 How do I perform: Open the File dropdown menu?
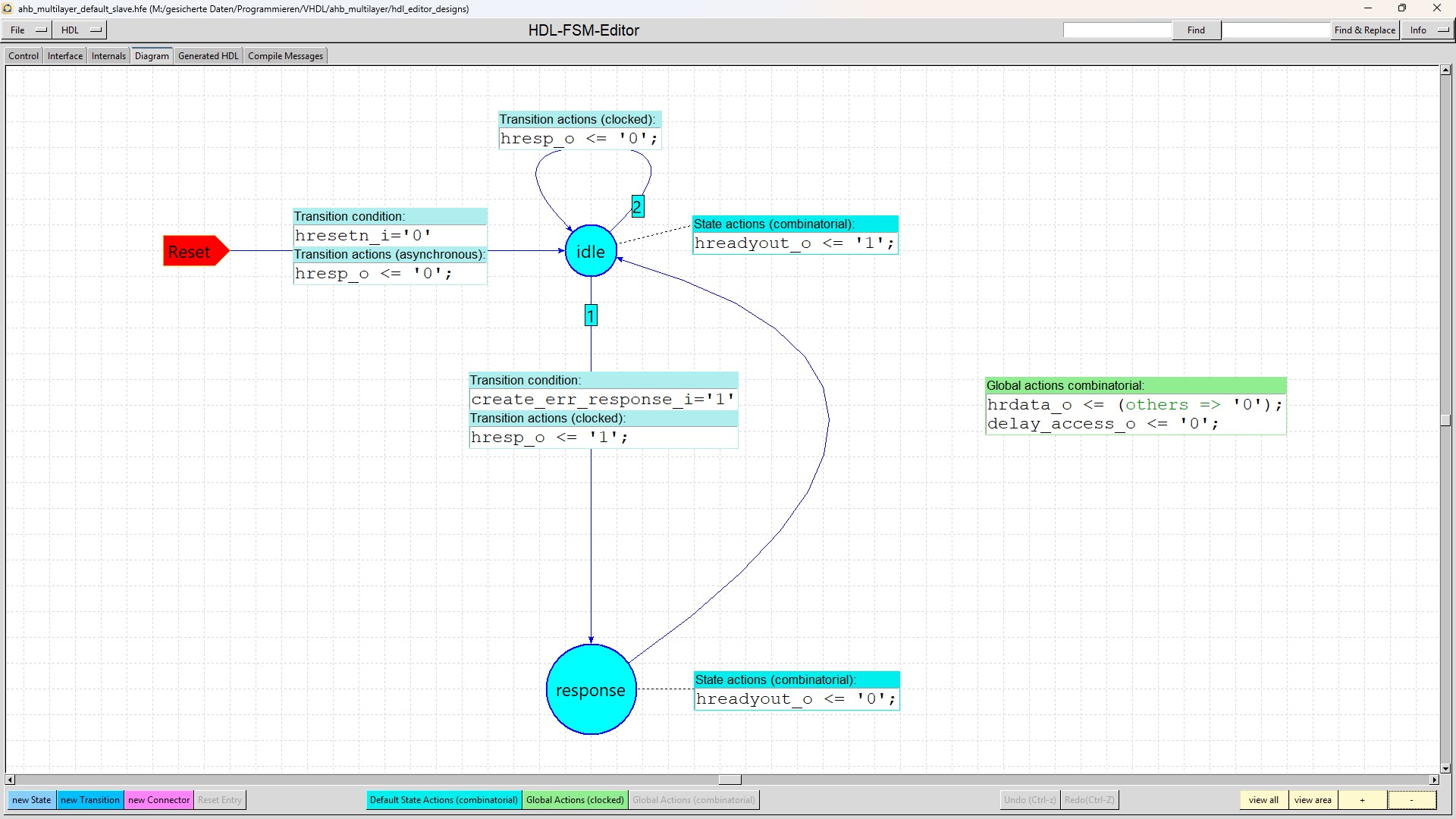27,30
